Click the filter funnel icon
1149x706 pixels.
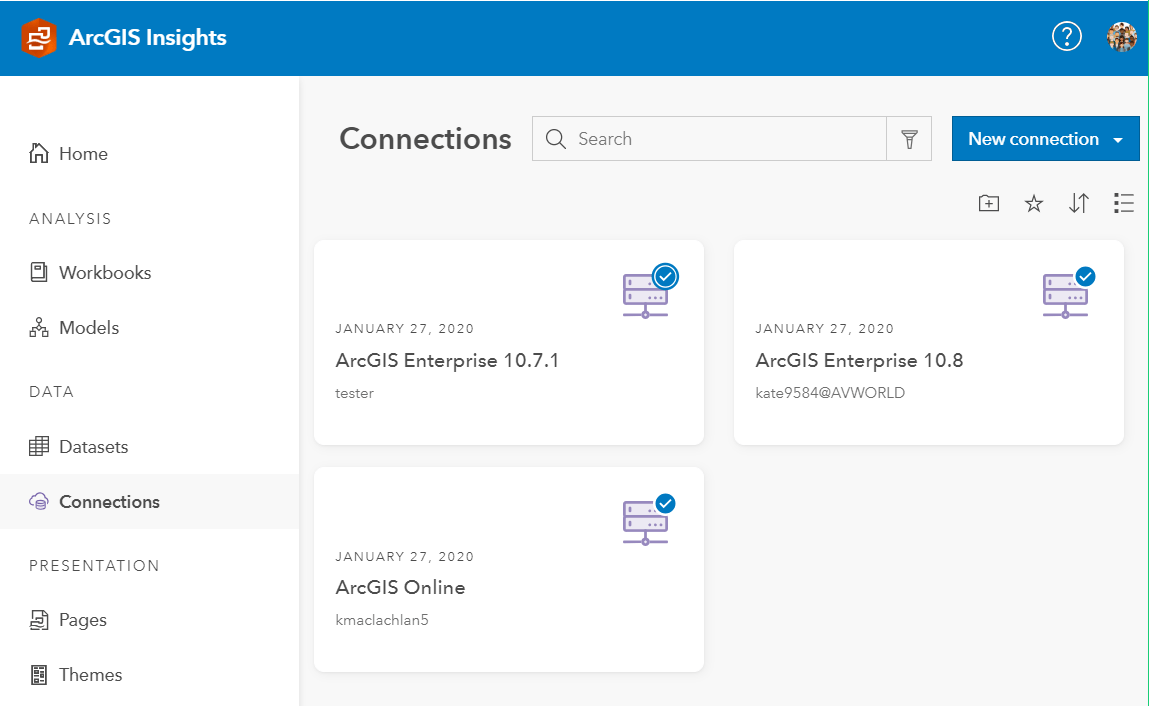(909, 139)
